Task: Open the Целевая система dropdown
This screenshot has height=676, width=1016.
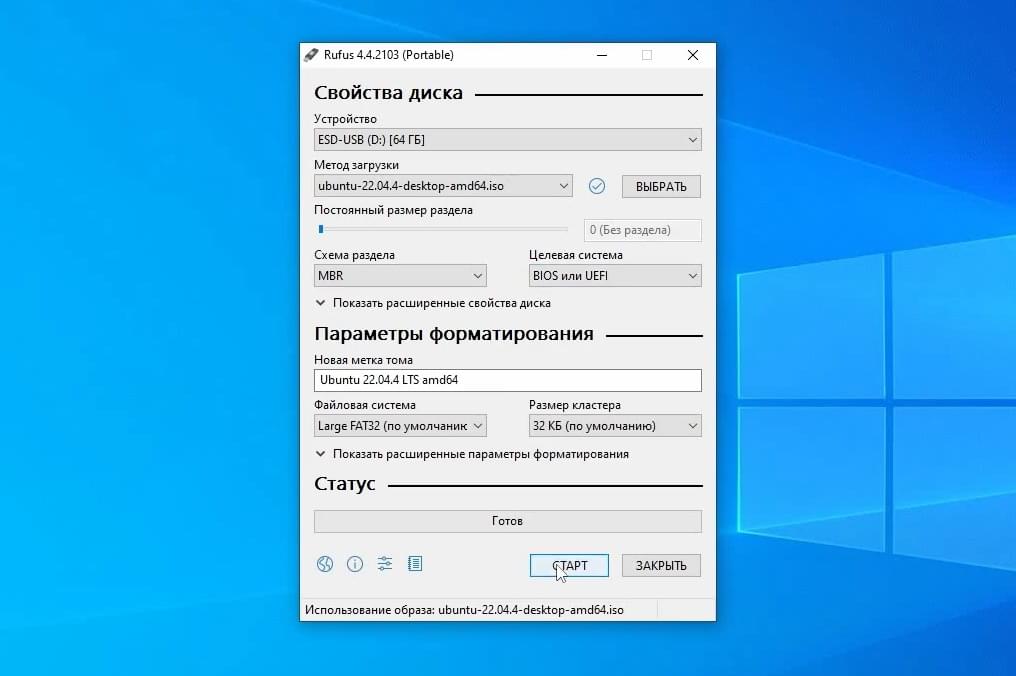Action: (615, 275)
